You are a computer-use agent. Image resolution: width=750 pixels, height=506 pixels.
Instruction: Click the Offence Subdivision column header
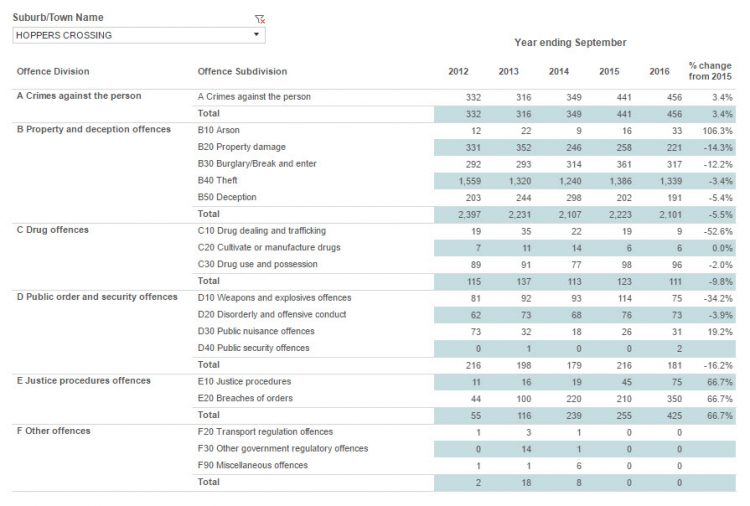click(x=242, y=71)
